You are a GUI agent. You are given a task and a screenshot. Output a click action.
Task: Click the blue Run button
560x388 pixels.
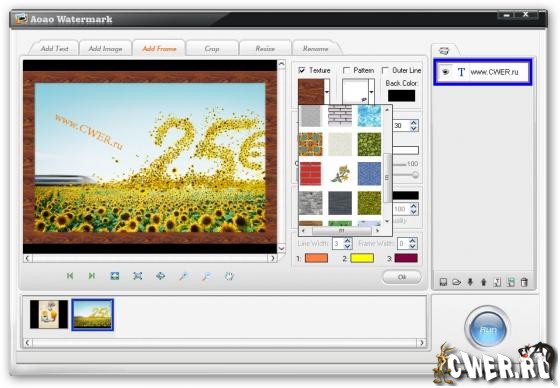(488, 329)
